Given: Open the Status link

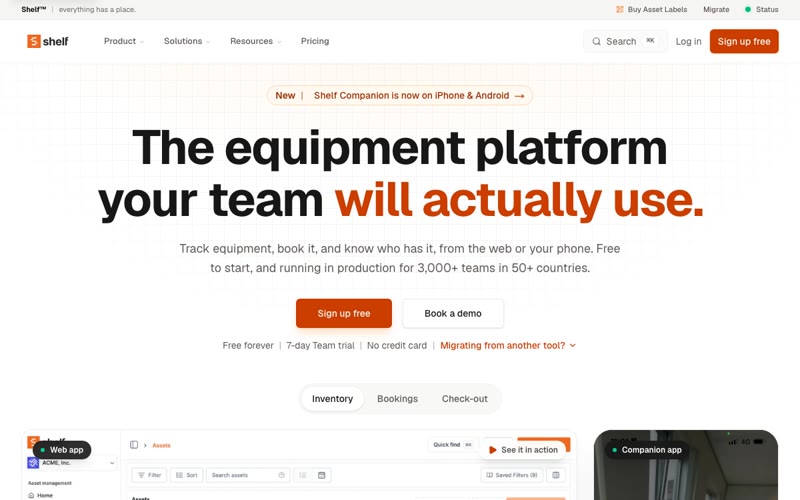Looking at the screenshot, I should 762,9.
